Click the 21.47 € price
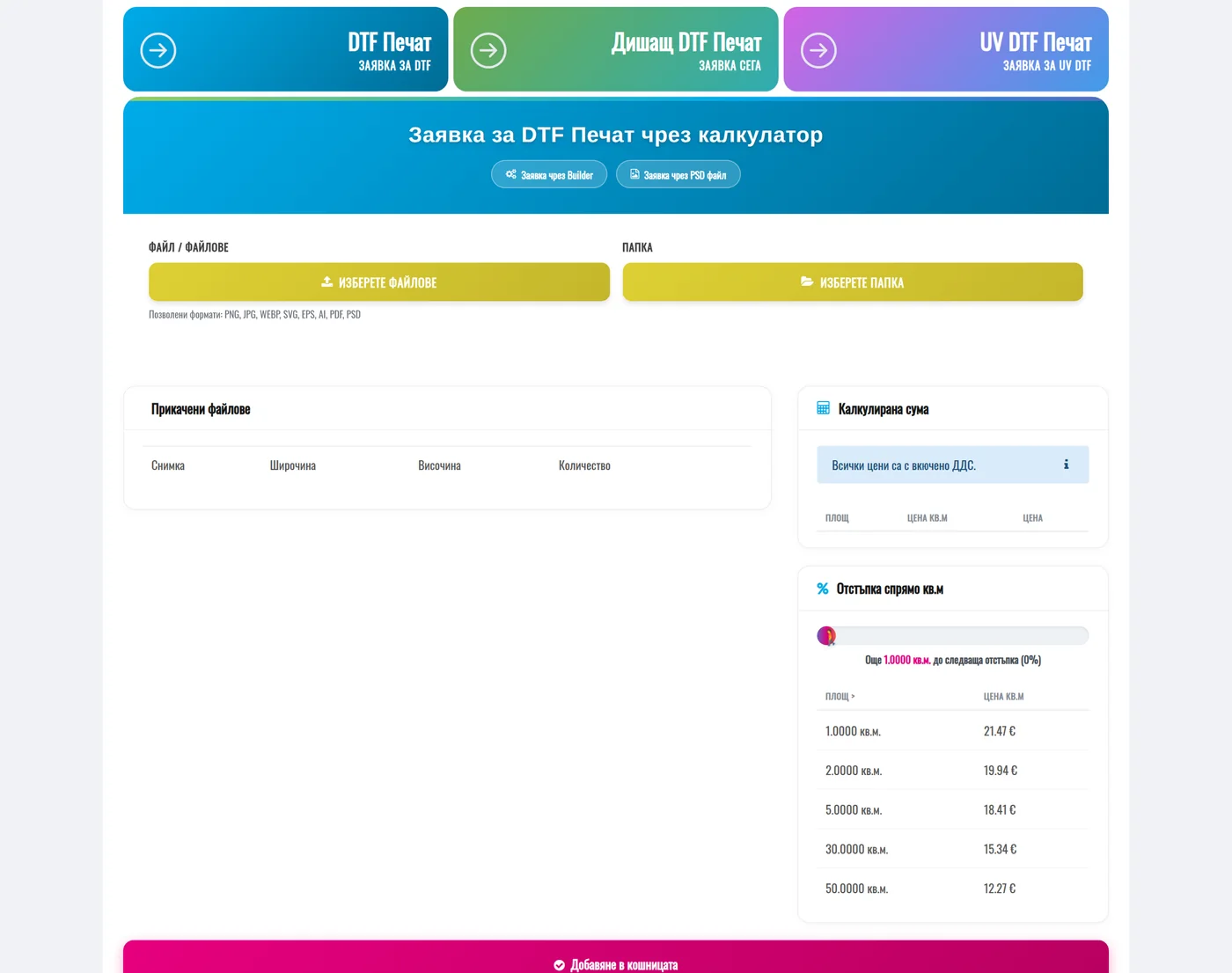Screen dimensions: 1232x973 (1000, 731)
